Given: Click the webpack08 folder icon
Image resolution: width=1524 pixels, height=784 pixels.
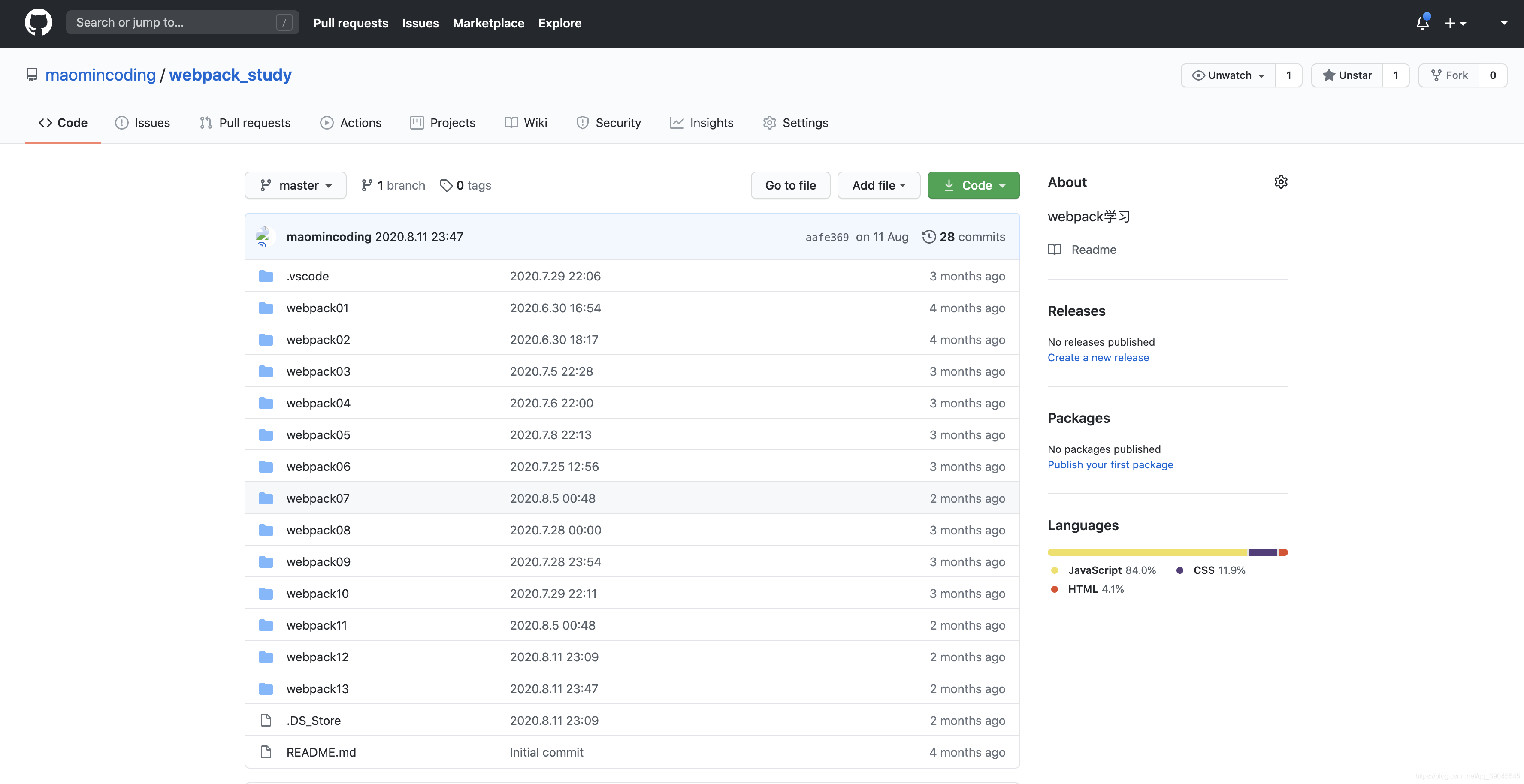Looking at the screenshot, I should [x=266, y=531].
